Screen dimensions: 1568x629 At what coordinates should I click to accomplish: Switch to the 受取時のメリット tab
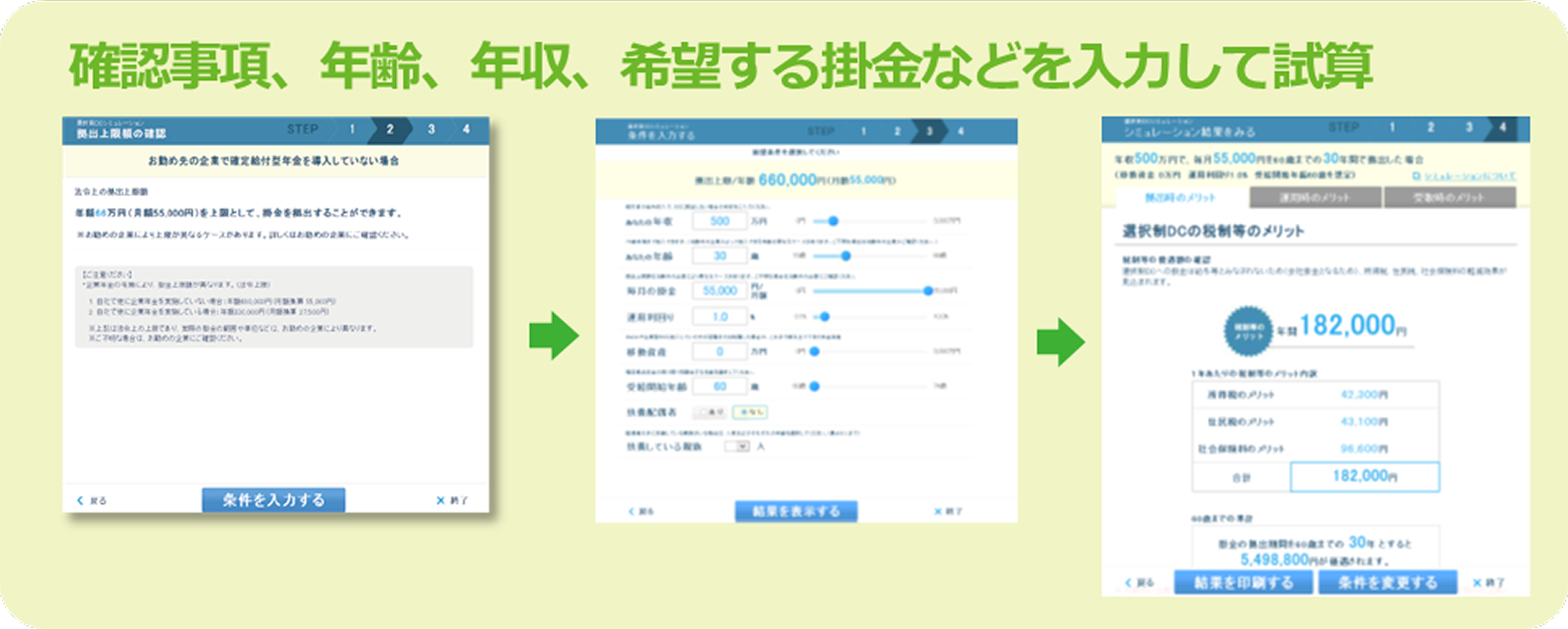point(1450,198)
